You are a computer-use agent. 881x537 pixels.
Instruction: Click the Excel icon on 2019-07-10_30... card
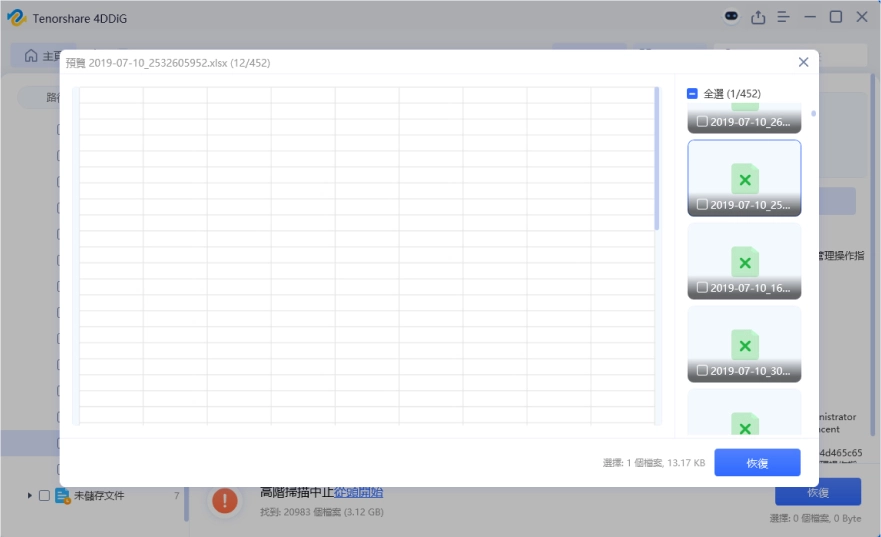click(745, 345)
